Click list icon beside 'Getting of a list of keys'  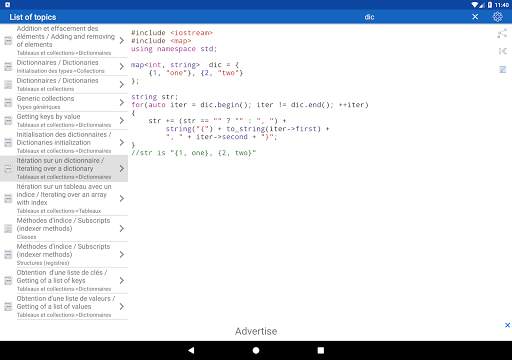8,281
